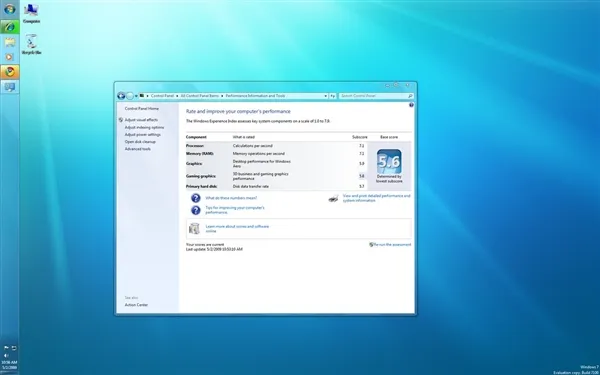Click the 5.6 base score badge
Image resolution: width=600 pixels, height=375 pixels.
389,161
